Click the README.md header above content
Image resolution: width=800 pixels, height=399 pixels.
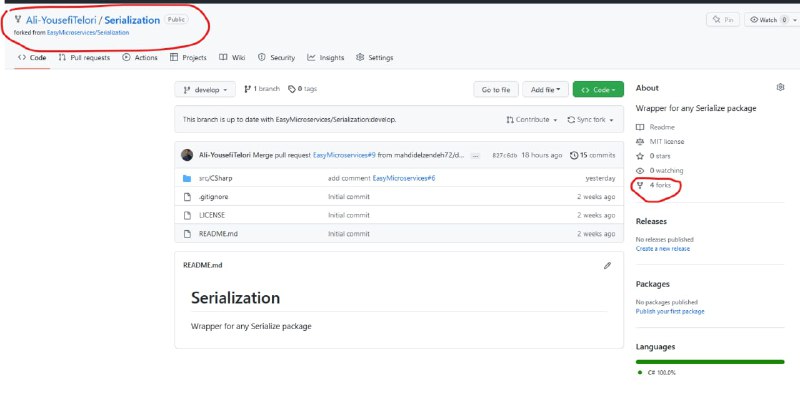[203, 265]
